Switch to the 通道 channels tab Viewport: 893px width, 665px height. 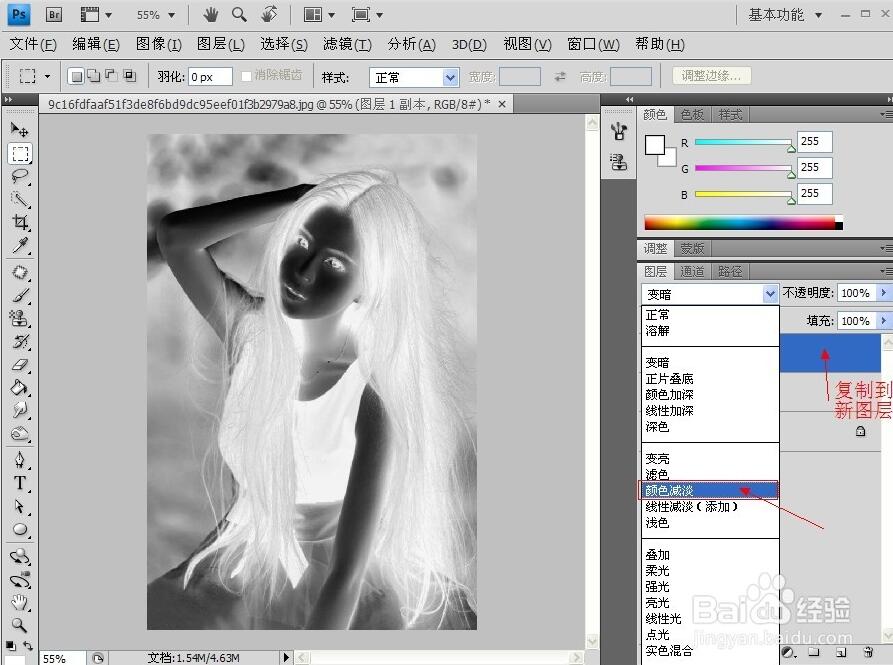coord(692,272)
